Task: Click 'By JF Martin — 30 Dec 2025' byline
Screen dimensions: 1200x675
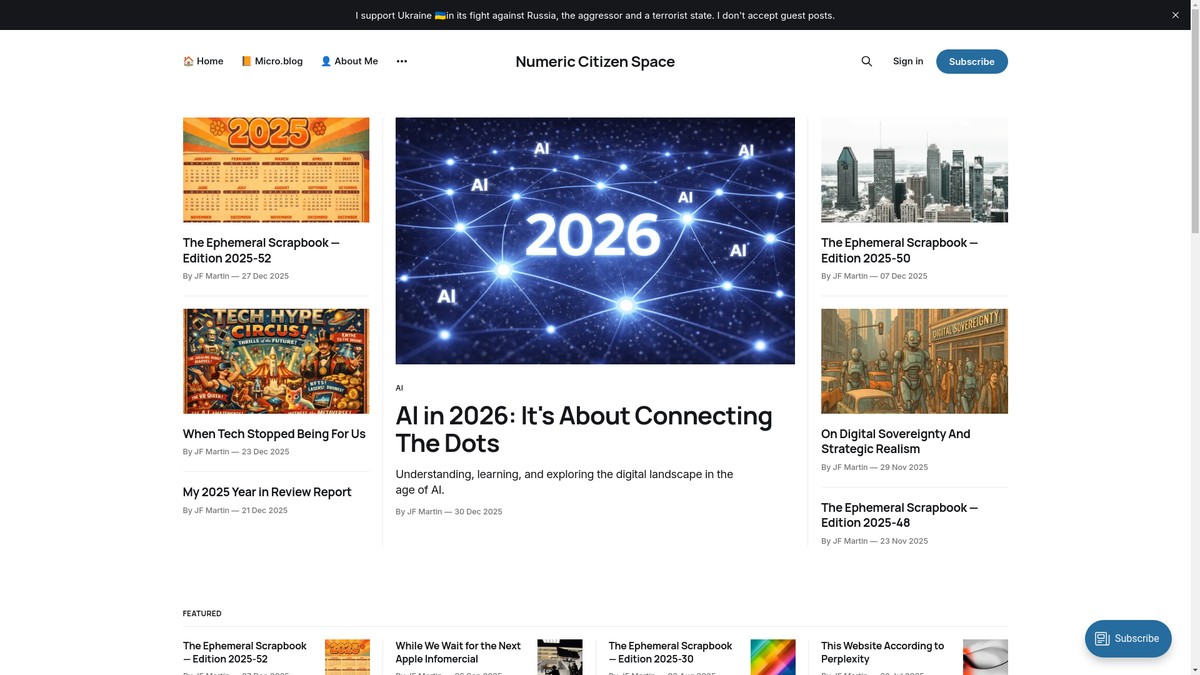Action: 449,512
